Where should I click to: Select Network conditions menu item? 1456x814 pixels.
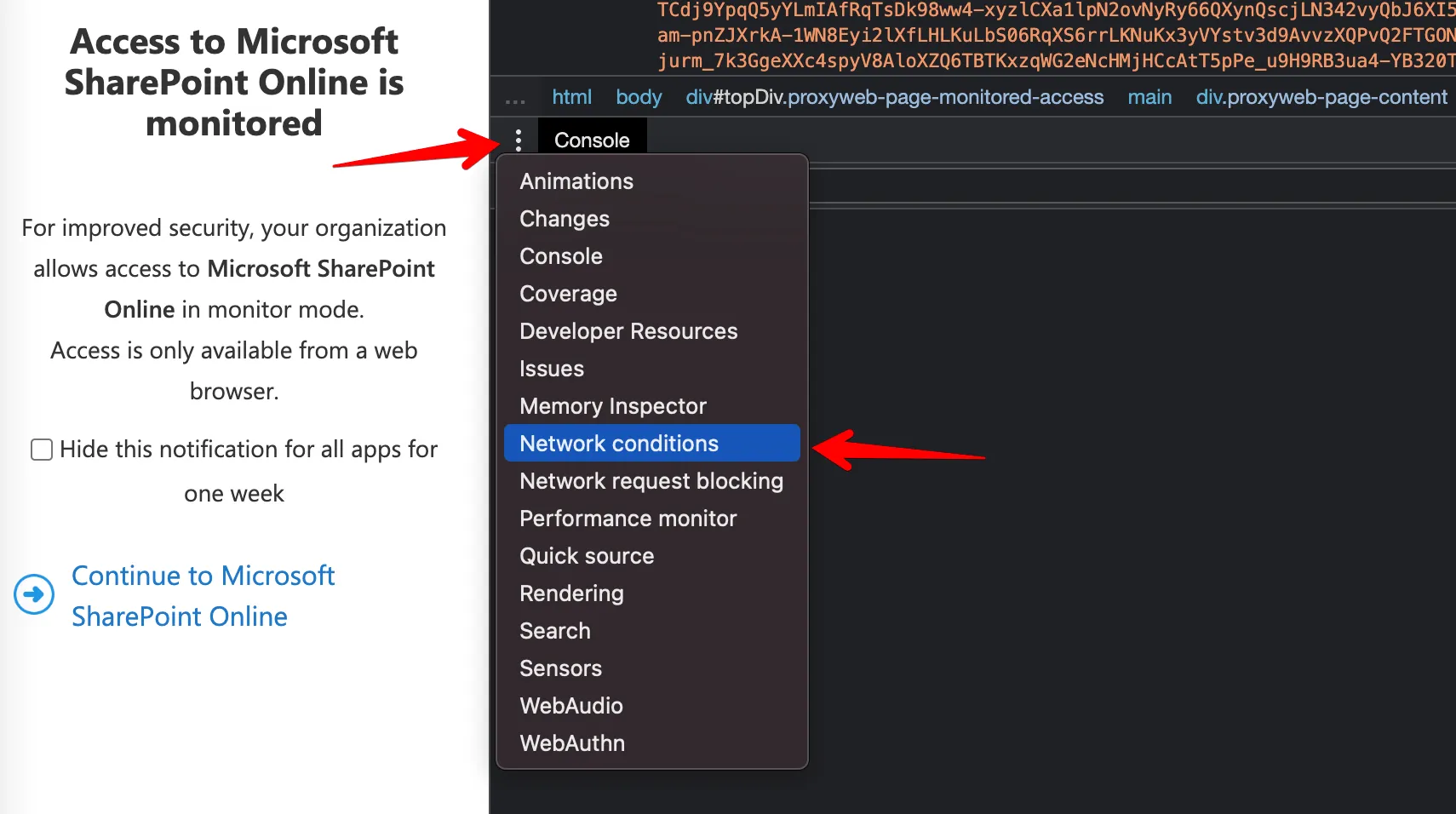[619, 444]
